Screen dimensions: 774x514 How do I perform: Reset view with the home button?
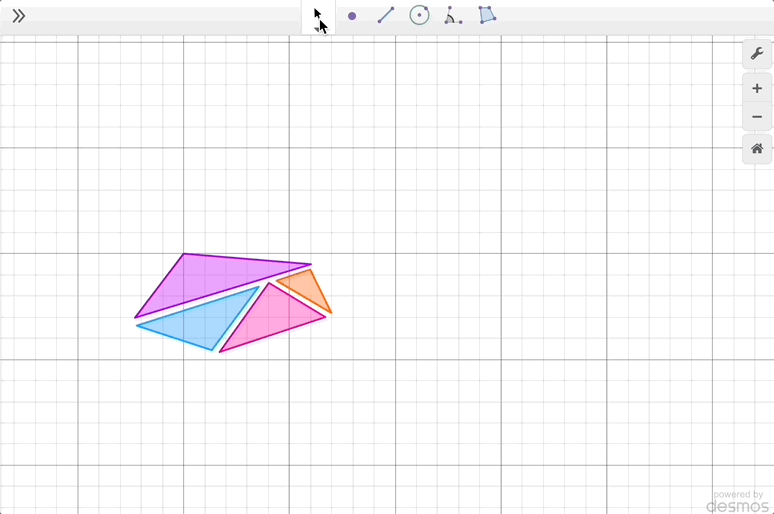[757, 149]
